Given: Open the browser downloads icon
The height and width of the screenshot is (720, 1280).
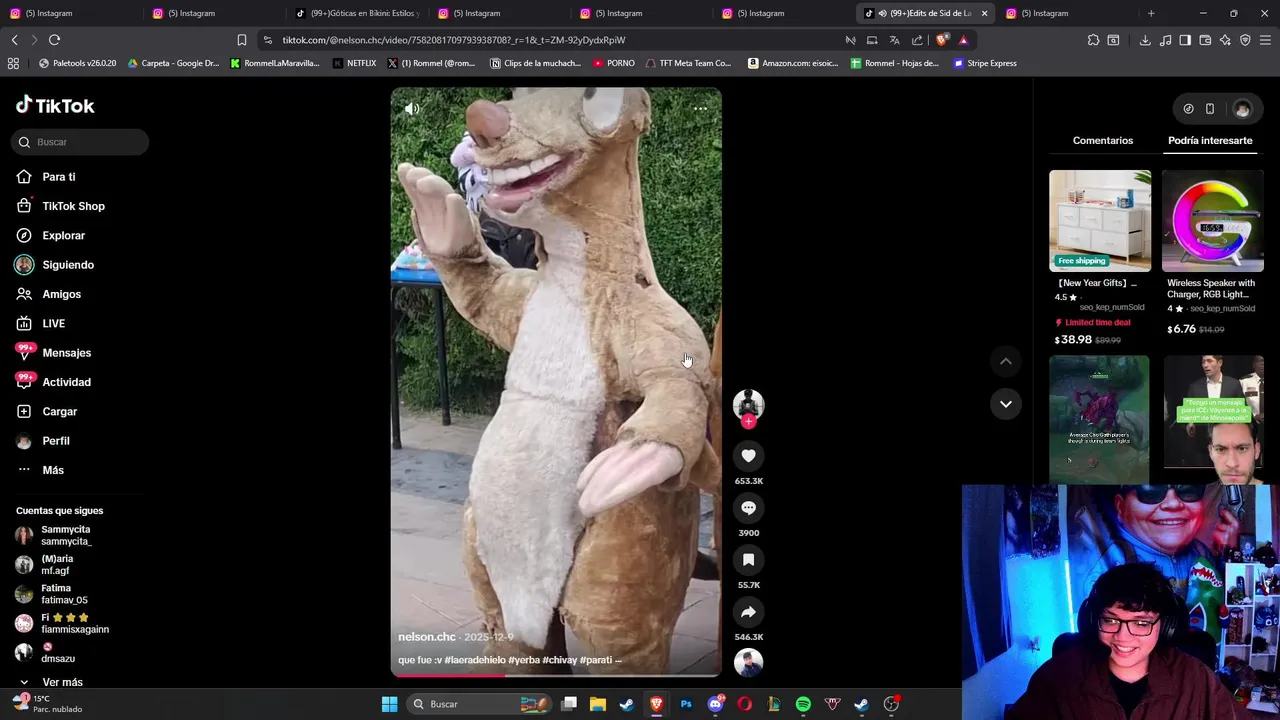Looking at the screenshot, I should [x=1145, y=40].
